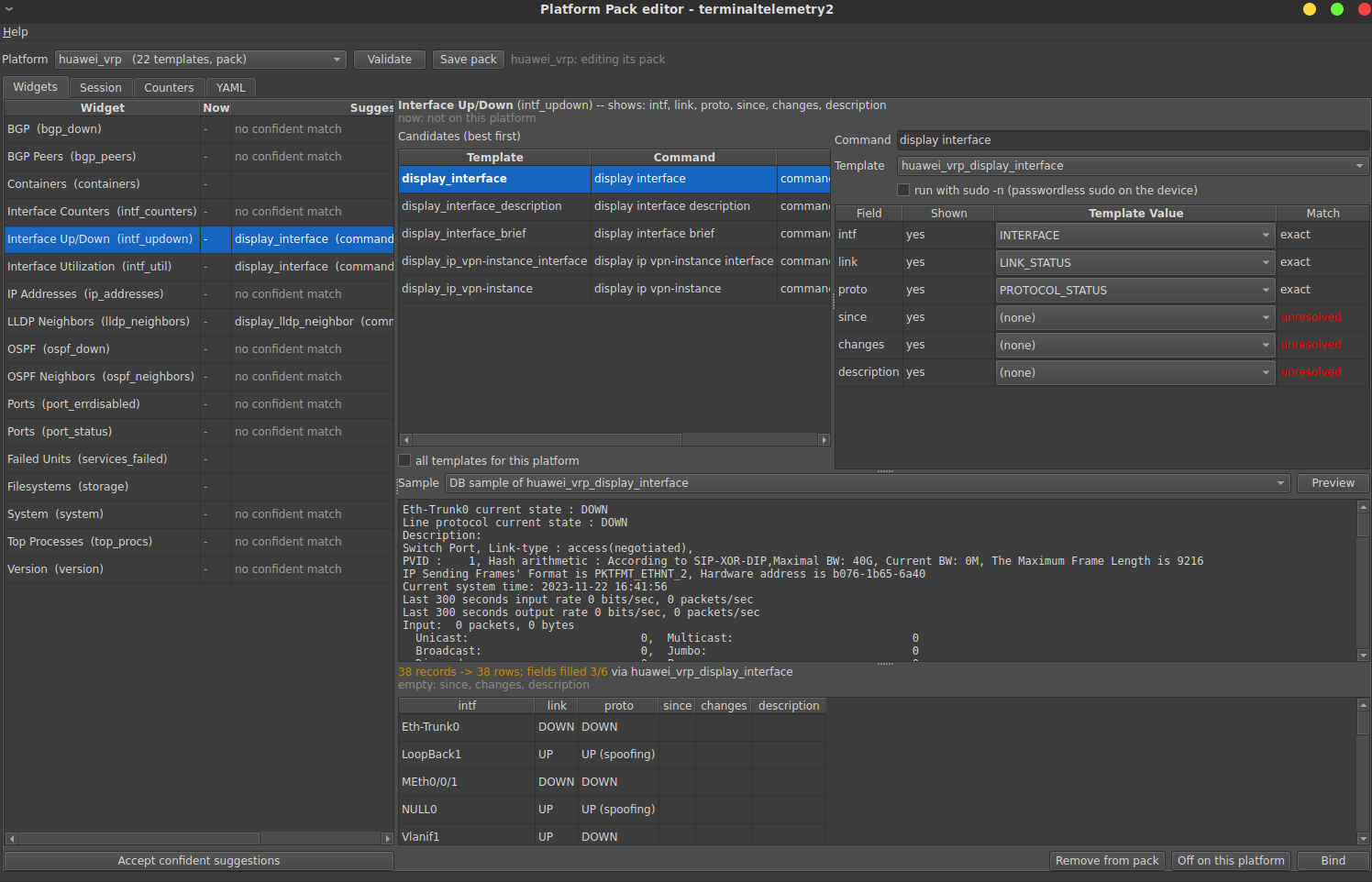
Task: Click candidates list scroll-left arrow
Action: pyautogui.click(x=405, y=440)
